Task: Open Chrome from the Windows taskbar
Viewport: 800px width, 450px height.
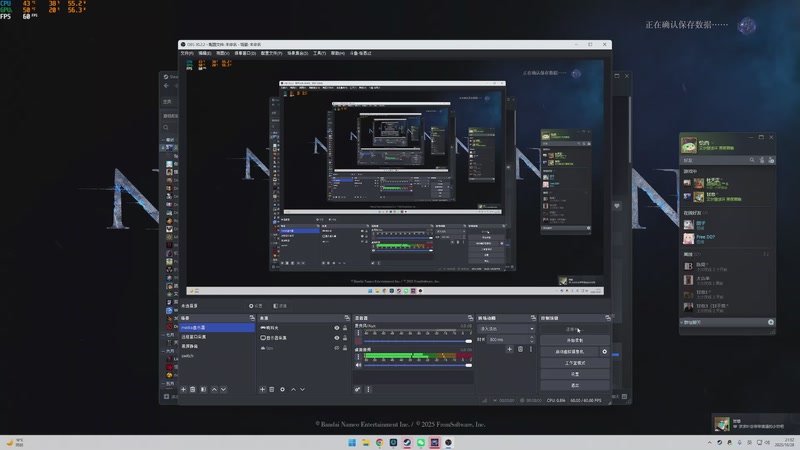Action: (x=380, y=442)
